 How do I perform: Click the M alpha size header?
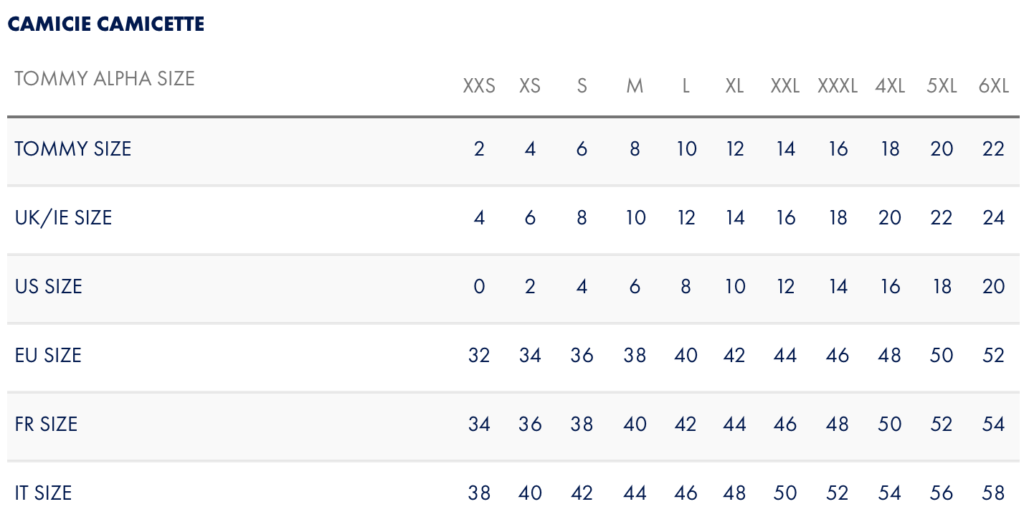point(634,86)
